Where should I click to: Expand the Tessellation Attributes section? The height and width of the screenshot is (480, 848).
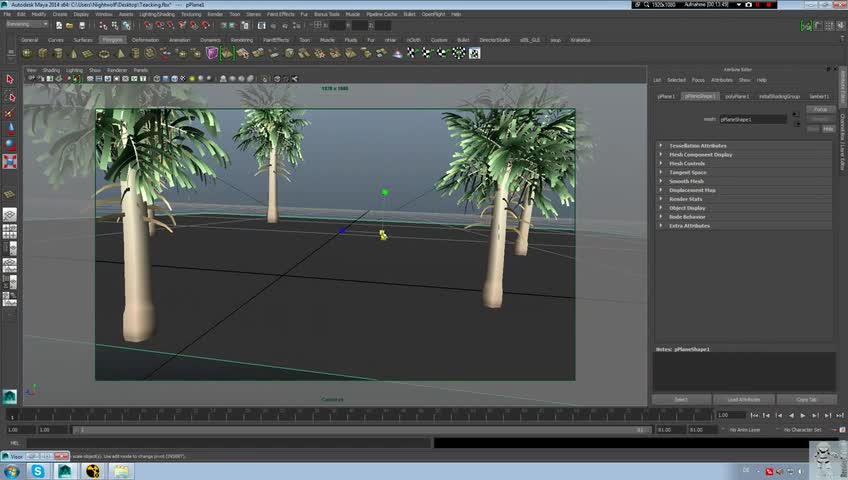(698, 146)
